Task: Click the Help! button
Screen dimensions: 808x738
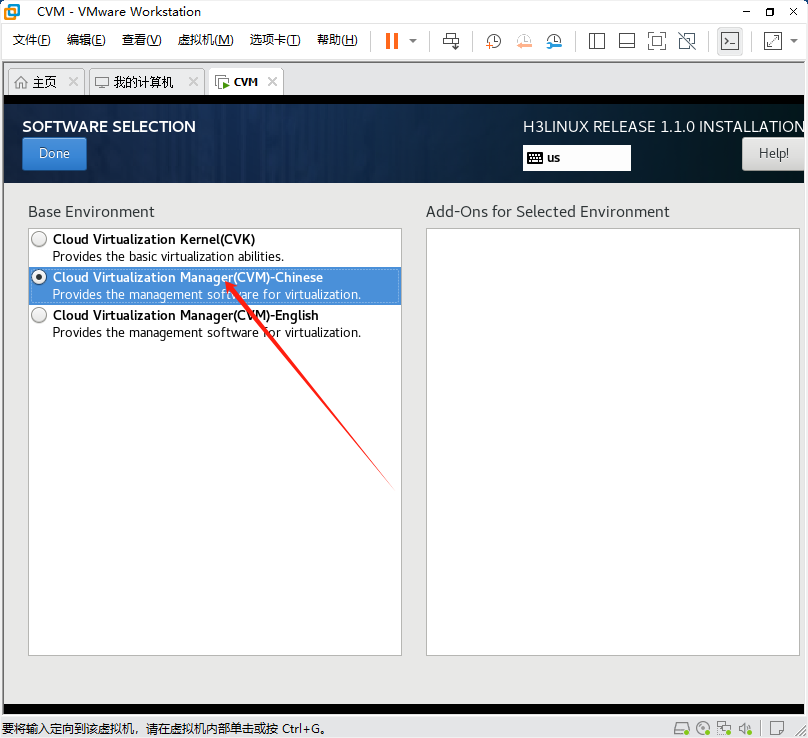Action: (x=775, y=153)
